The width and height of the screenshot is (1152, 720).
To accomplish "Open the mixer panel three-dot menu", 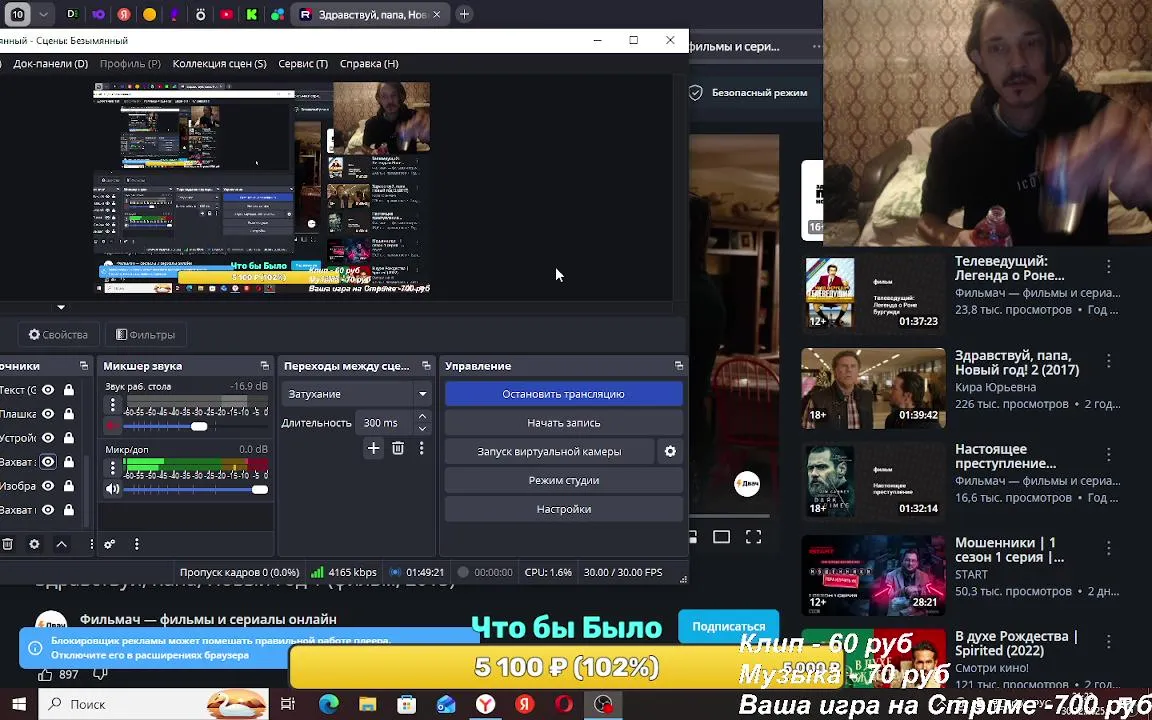I will point(137,544).
